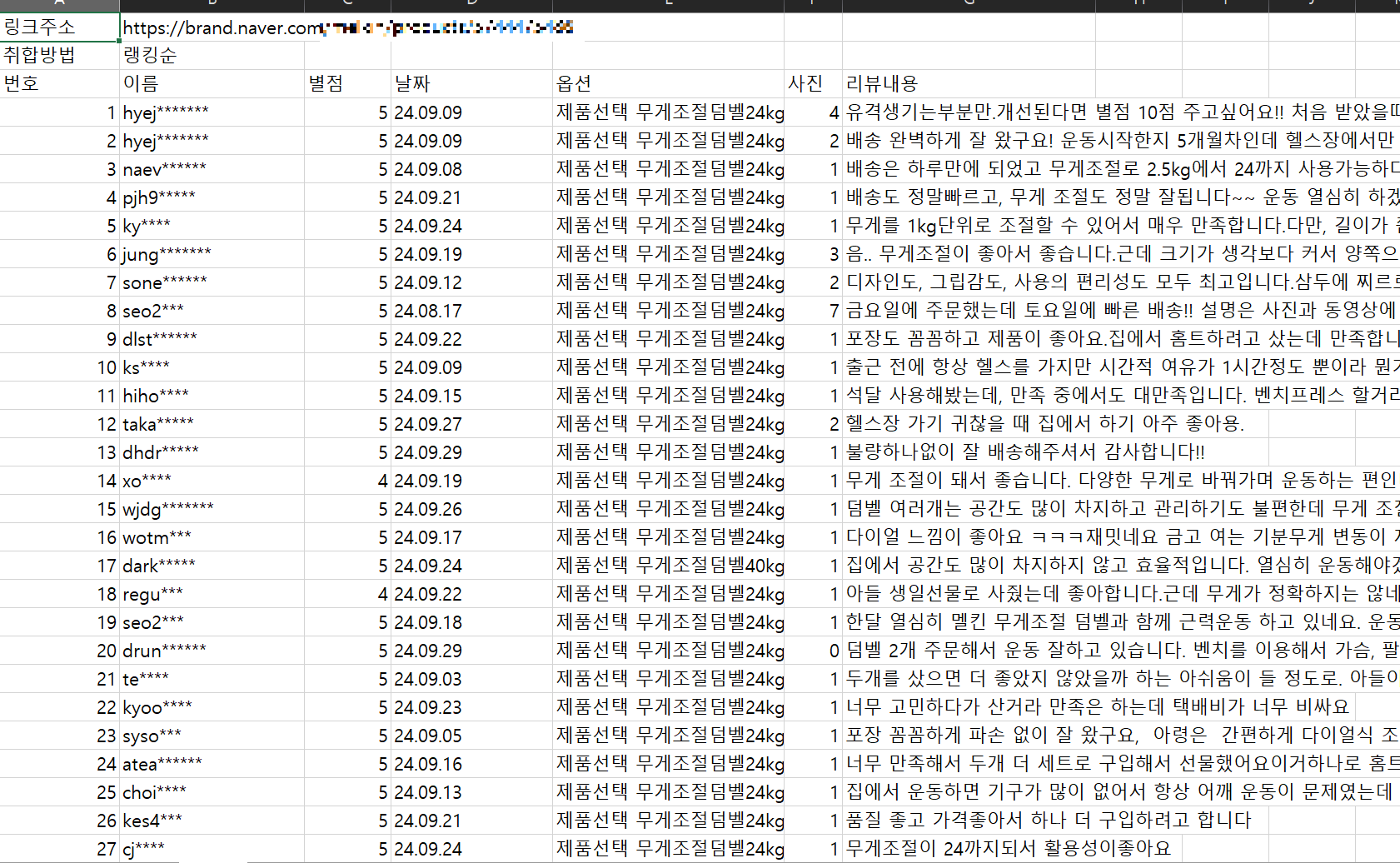
Task: Click the '이름' column header cell
Action: point(212,84)
